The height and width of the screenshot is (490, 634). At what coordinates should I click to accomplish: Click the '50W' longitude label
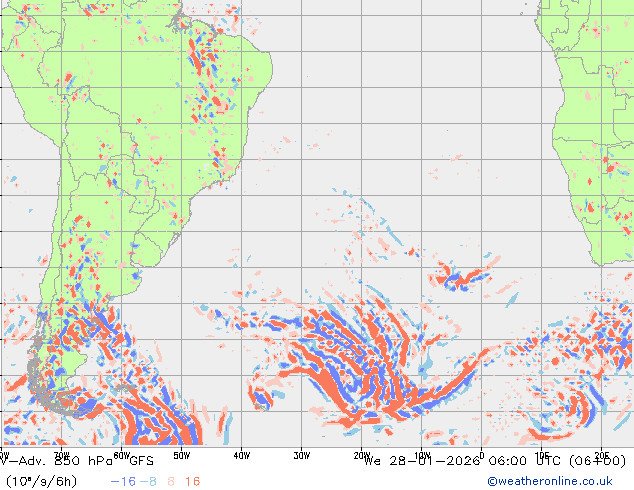pyautogui.click(x=182, y=456)
